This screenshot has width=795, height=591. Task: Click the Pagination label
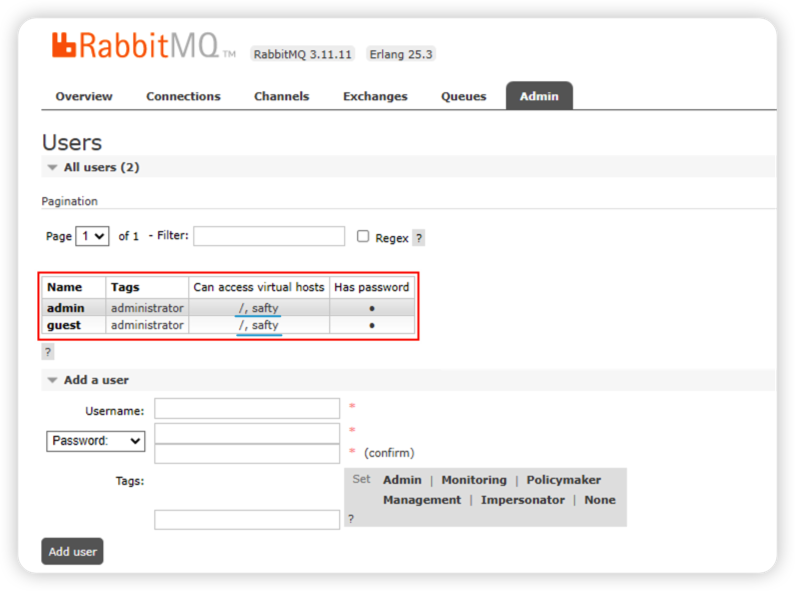pyautogui.click(x=69, y=201)
